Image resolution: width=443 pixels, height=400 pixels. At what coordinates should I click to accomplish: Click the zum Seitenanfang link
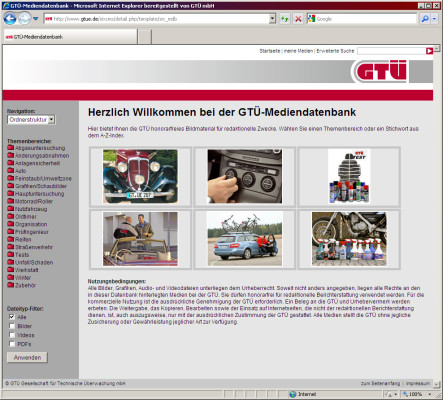click(x=380, y=384)
